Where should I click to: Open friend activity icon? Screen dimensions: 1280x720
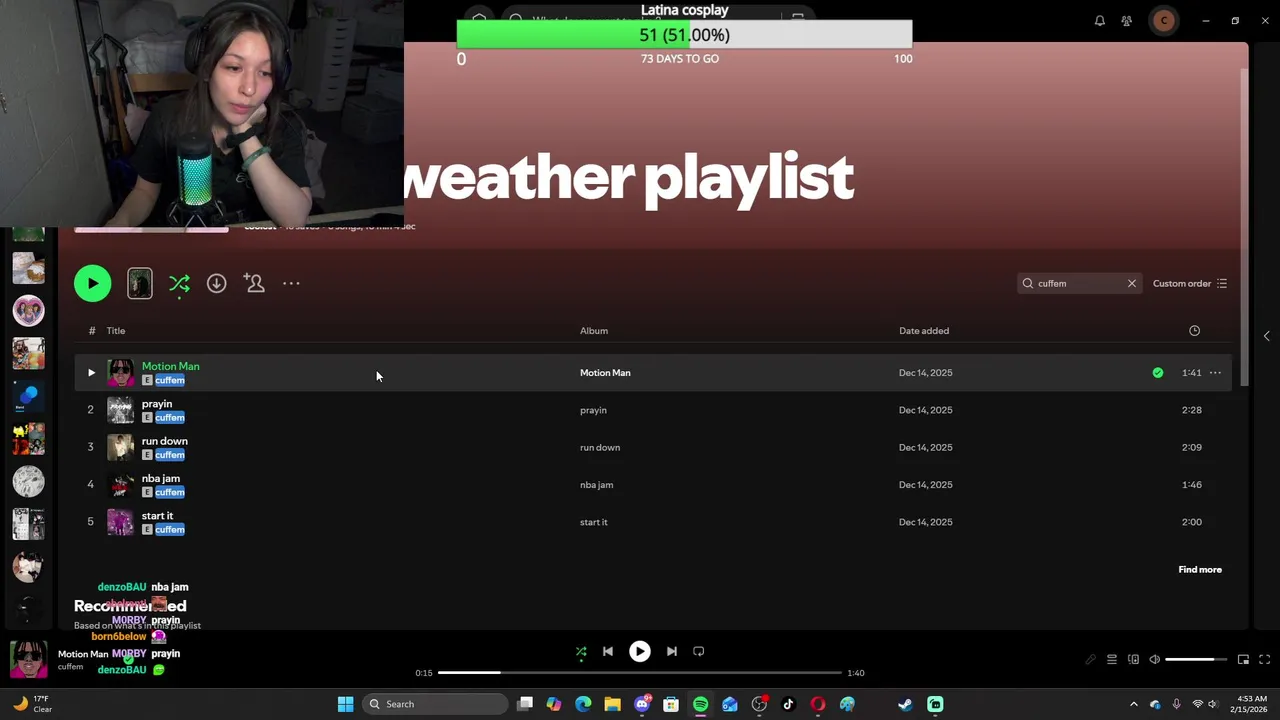click(x=1127, y=20)
